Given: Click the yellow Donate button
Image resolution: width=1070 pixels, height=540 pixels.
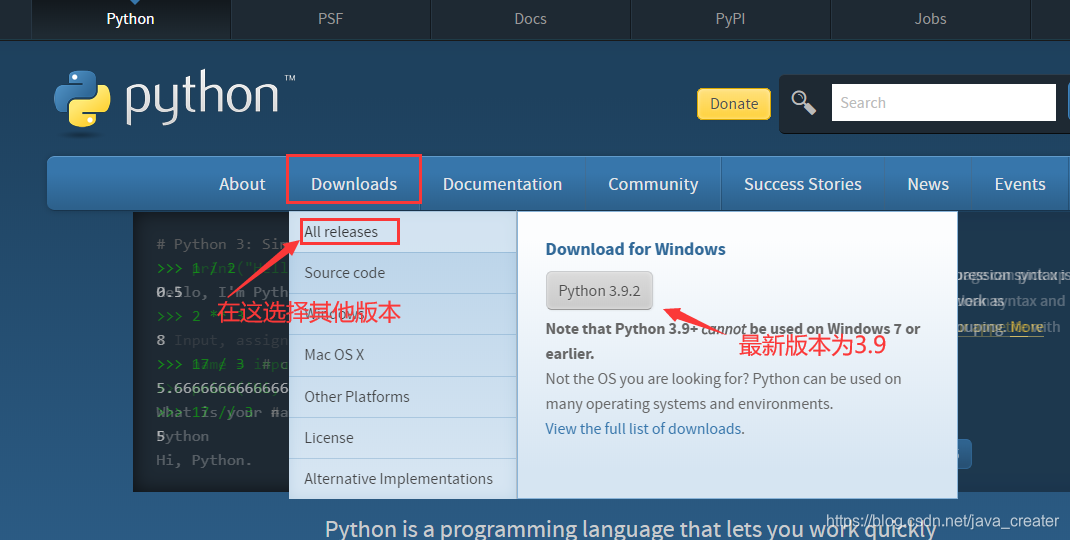Looking at the screenshot, I should pyautogui.click(x=734, y=104).
